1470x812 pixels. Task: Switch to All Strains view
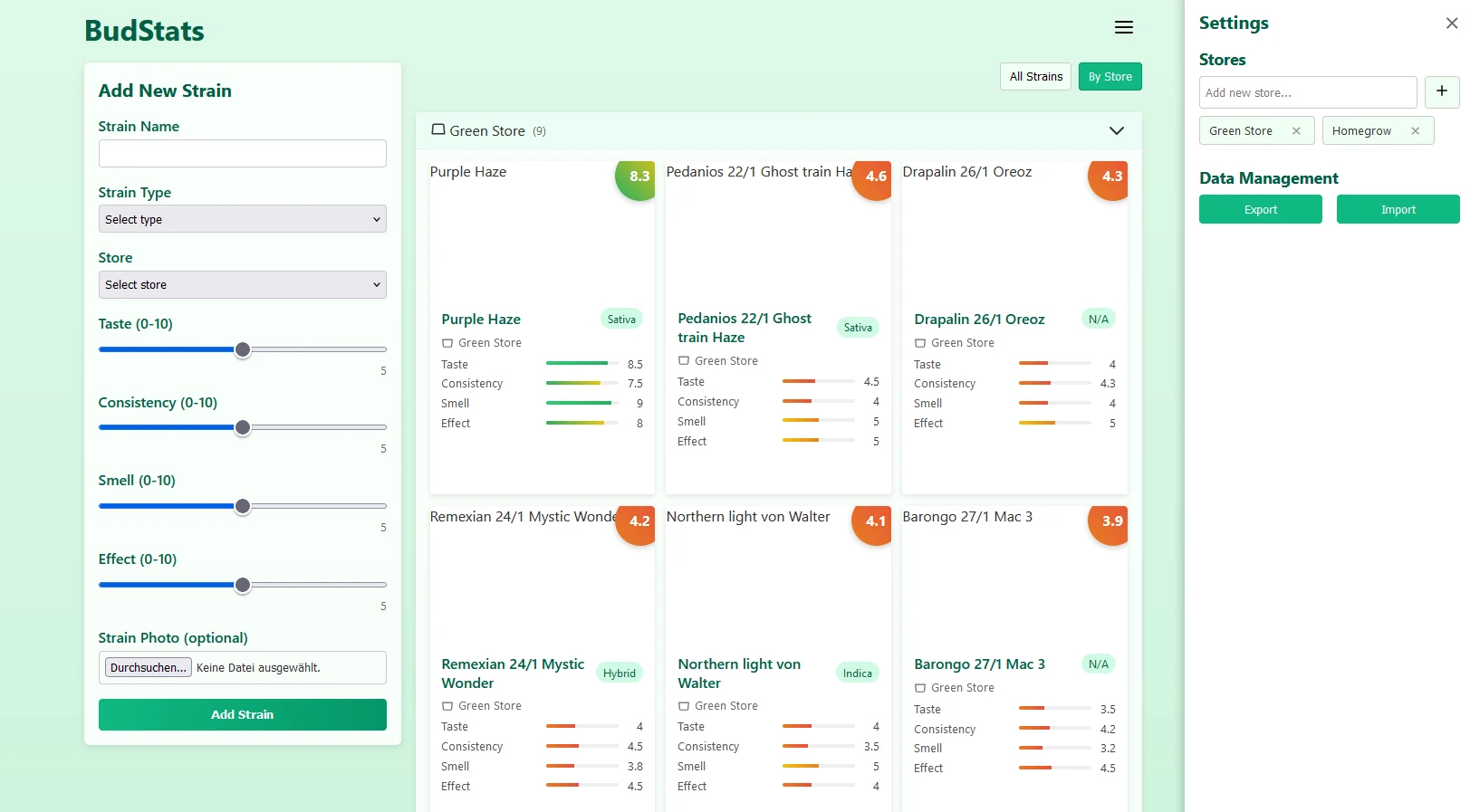click(x=1036, y=77)
